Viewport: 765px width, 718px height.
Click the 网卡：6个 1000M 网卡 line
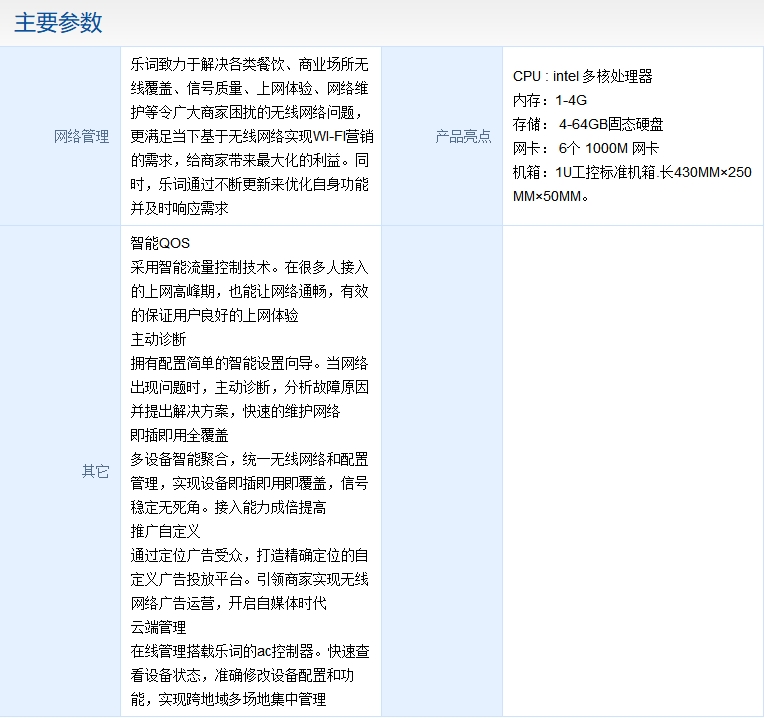586,148
